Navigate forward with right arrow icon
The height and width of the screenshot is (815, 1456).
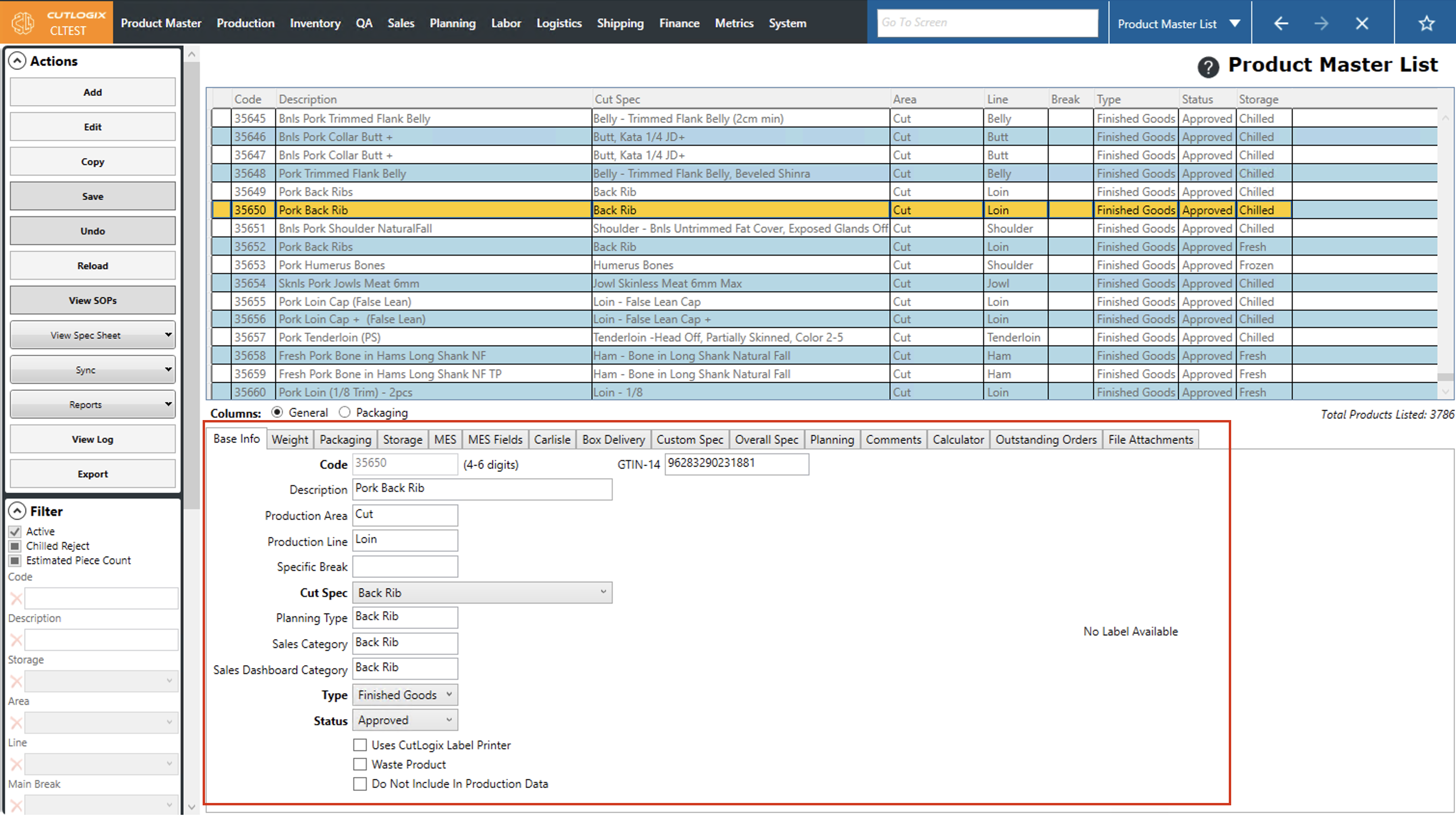(1321, 23)
